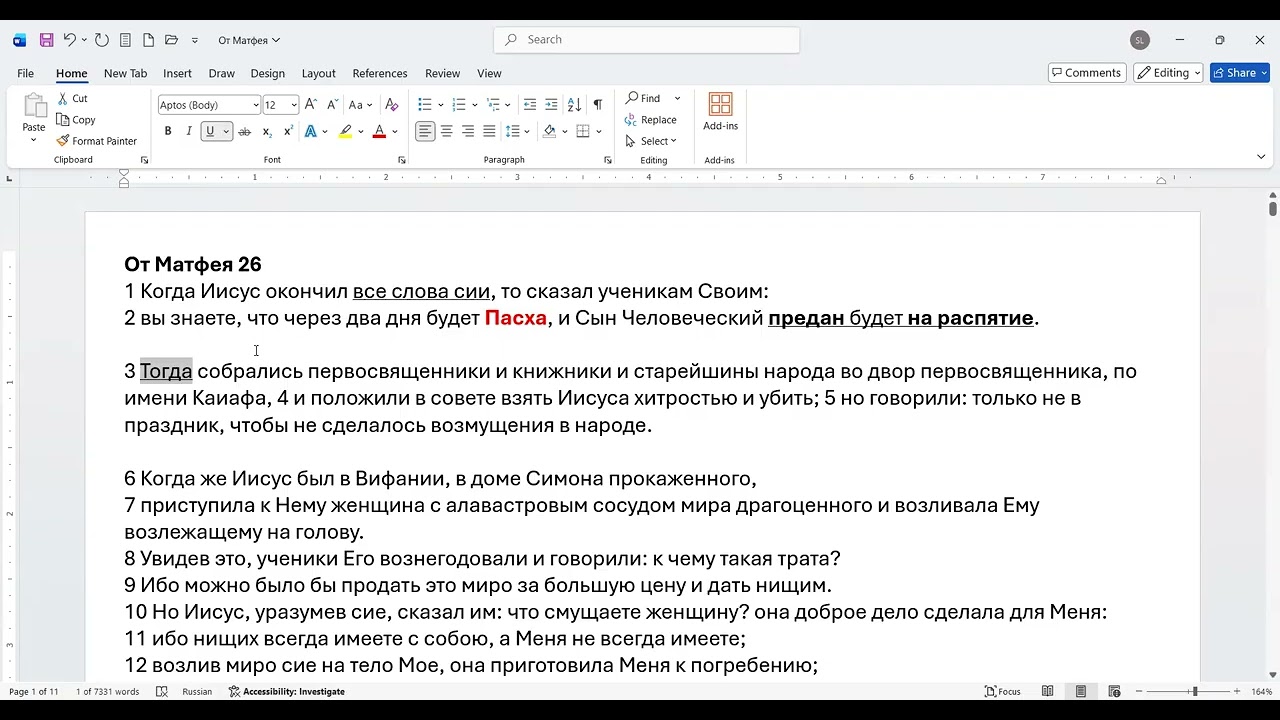
Task: Undo the last action
Action: tap(69, 40)
